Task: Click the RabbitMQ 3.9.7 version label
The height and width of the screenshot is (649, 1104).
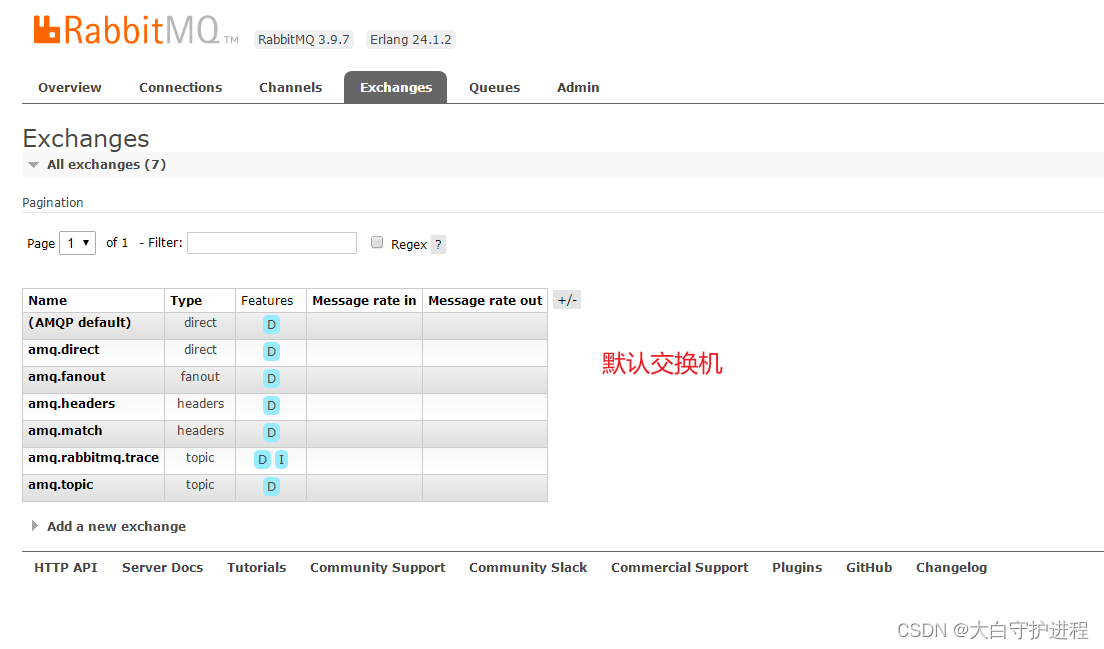Action: [x=303, y=39]
